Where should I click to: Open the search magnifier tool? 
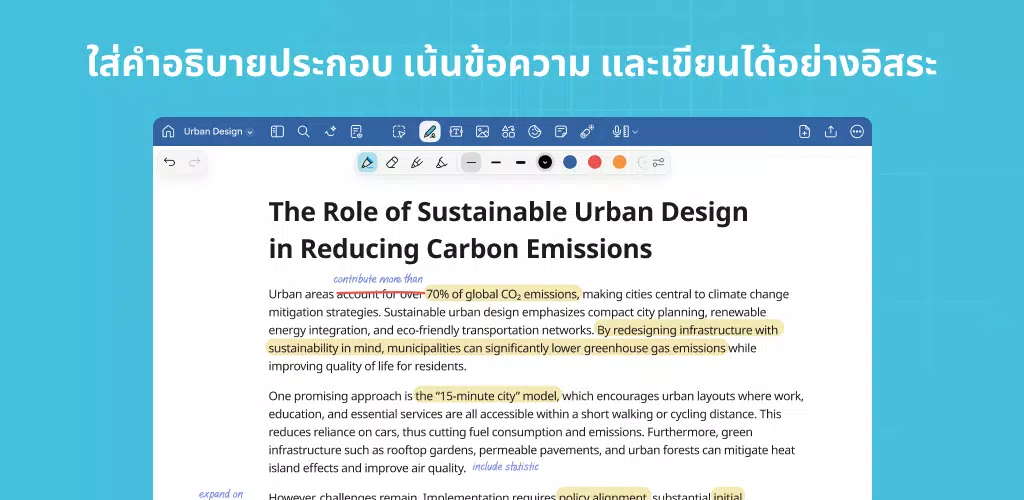(x=304, y=132)
